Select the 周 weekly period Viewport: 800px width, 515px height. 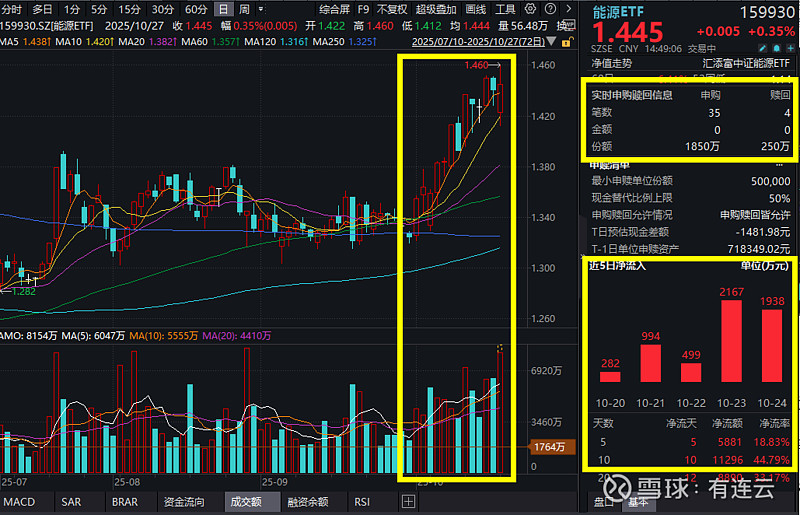(x=244, y=9)
